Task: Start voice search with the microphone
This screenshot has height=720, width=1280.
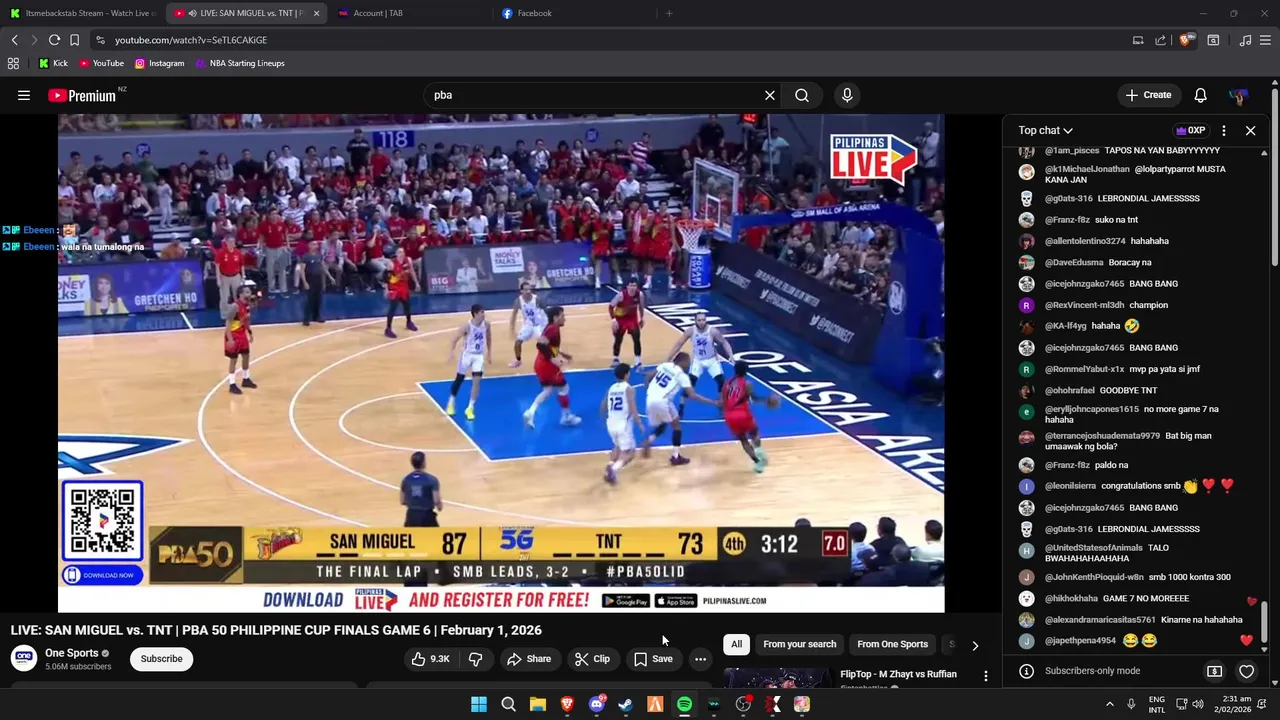Action: pos(847,95)
